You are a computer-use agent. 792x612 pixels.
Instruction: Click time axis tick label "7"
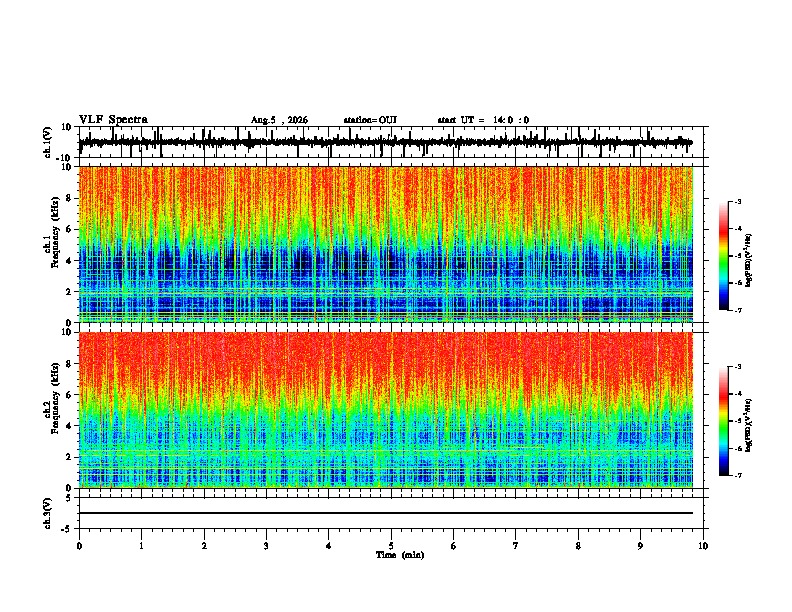click(516, 546)
